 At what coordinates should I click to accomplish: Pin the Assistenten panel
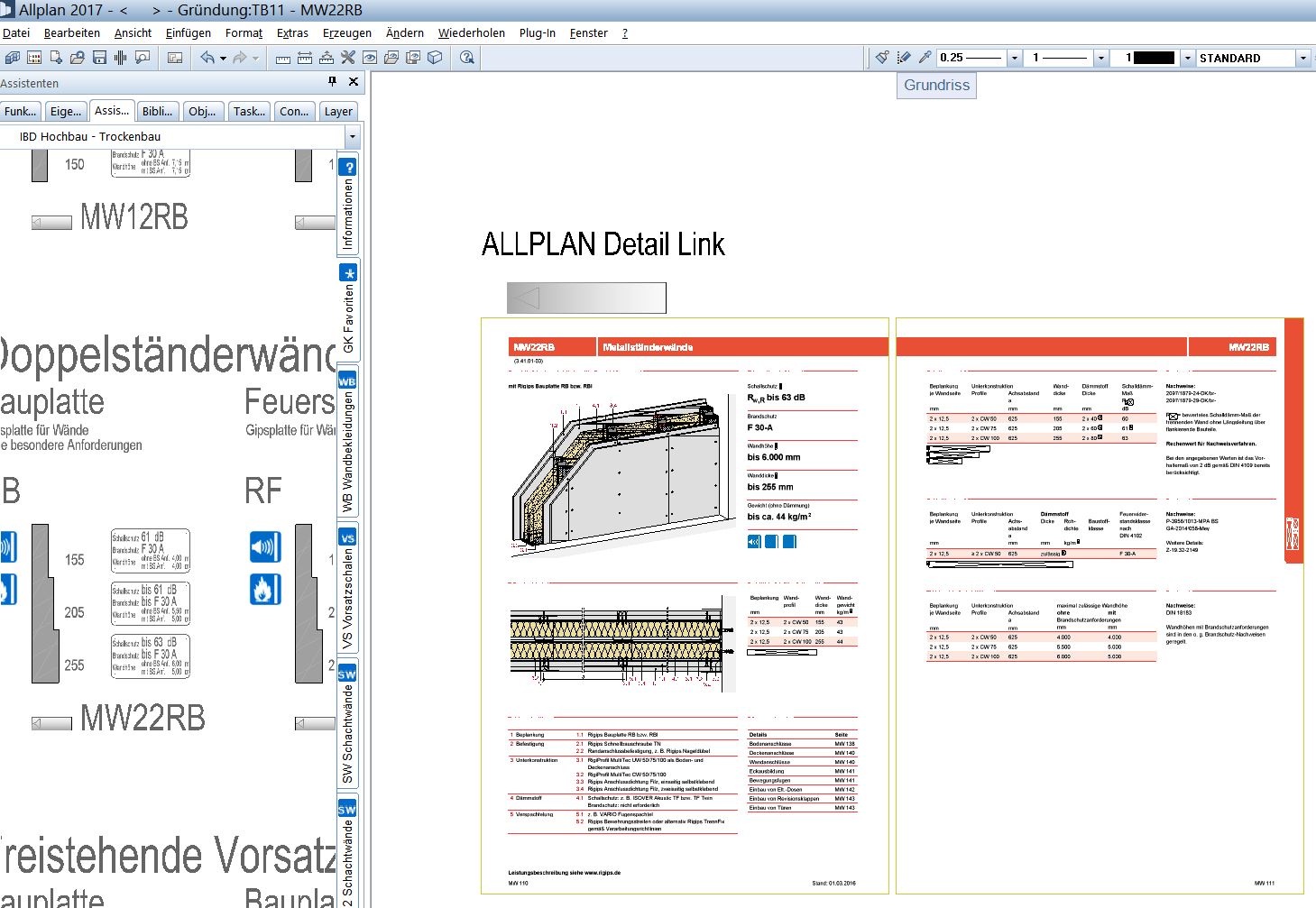(x=332, y=82)
